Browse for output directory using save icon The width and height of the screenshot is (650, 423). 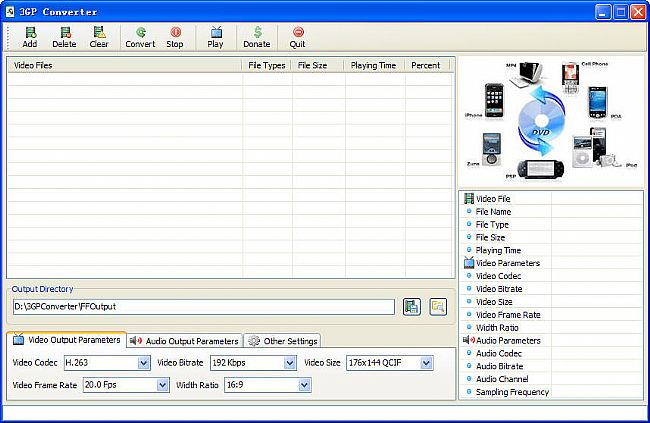(411, 307)
